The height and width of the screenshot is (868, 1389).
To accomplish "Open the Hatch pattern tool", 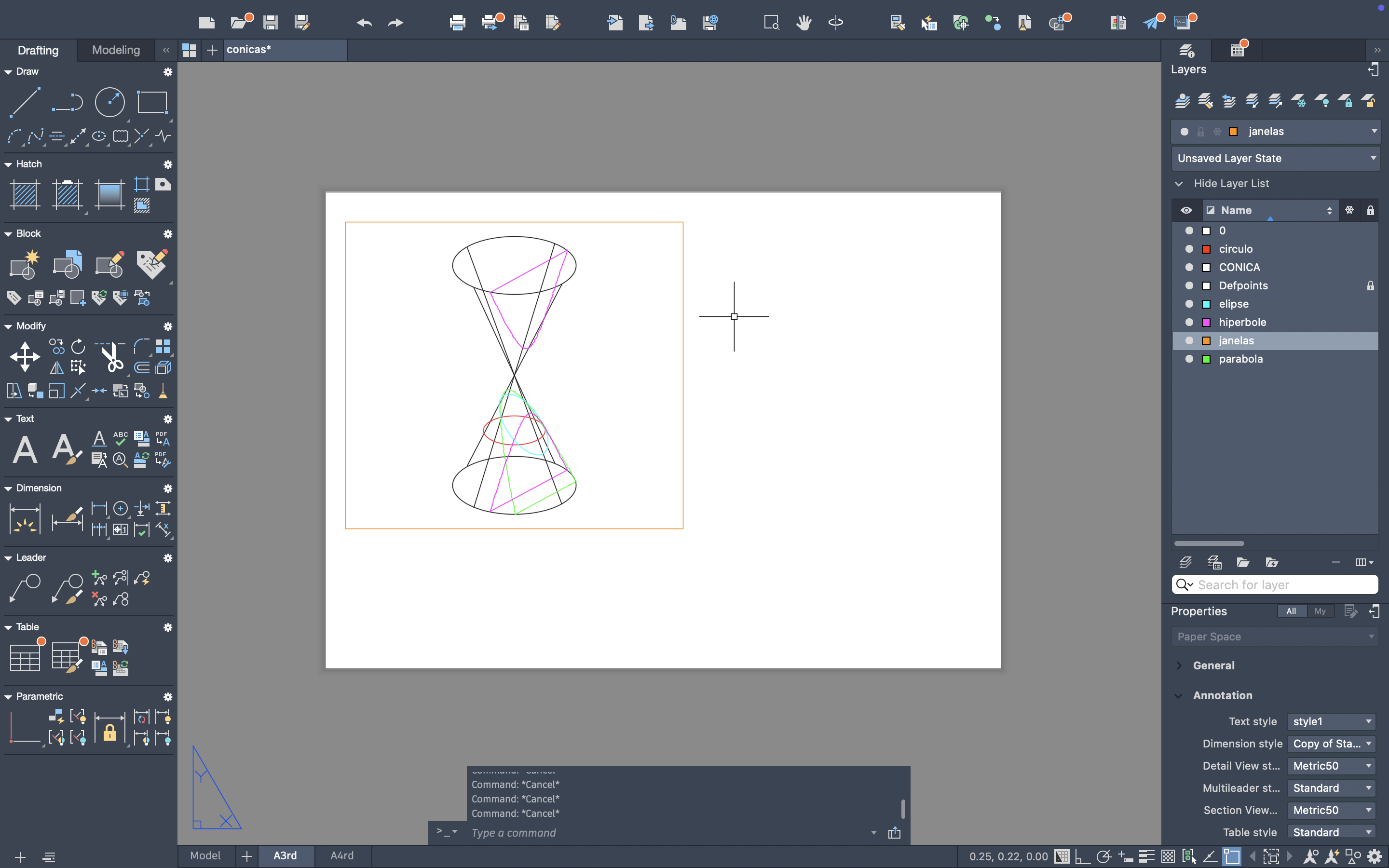I will (25, 194).
